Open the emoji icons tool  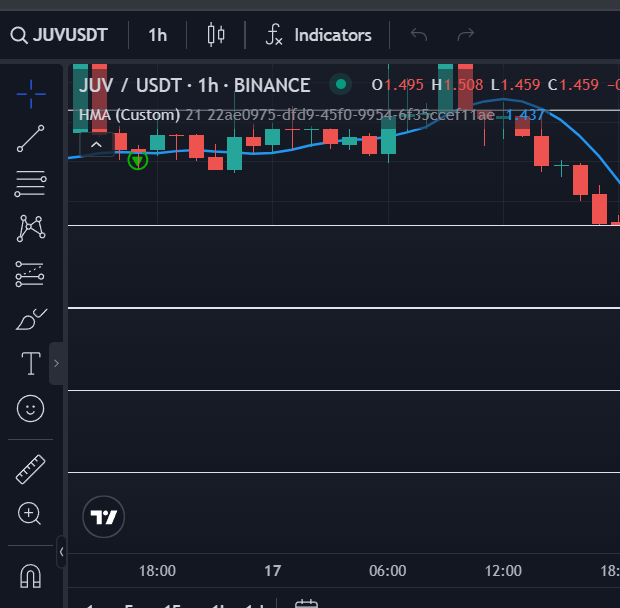(30, 408)
